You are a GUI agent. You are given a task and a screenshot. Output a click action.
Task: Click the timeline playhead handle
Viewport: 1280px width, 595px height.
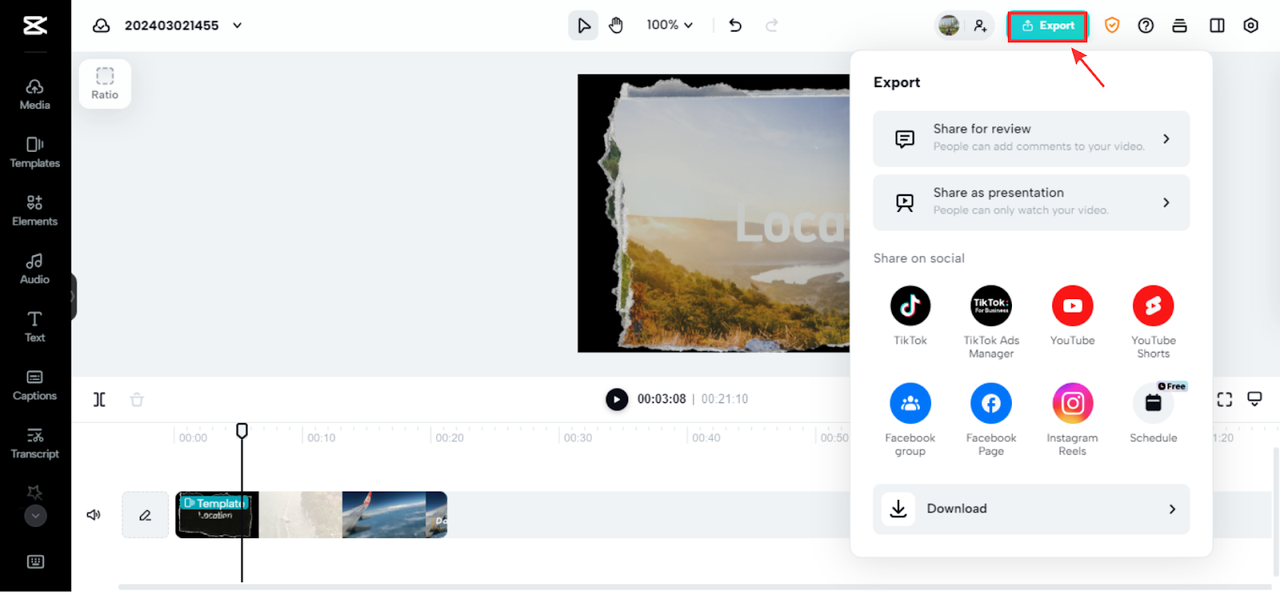click(x=242, y=430)
